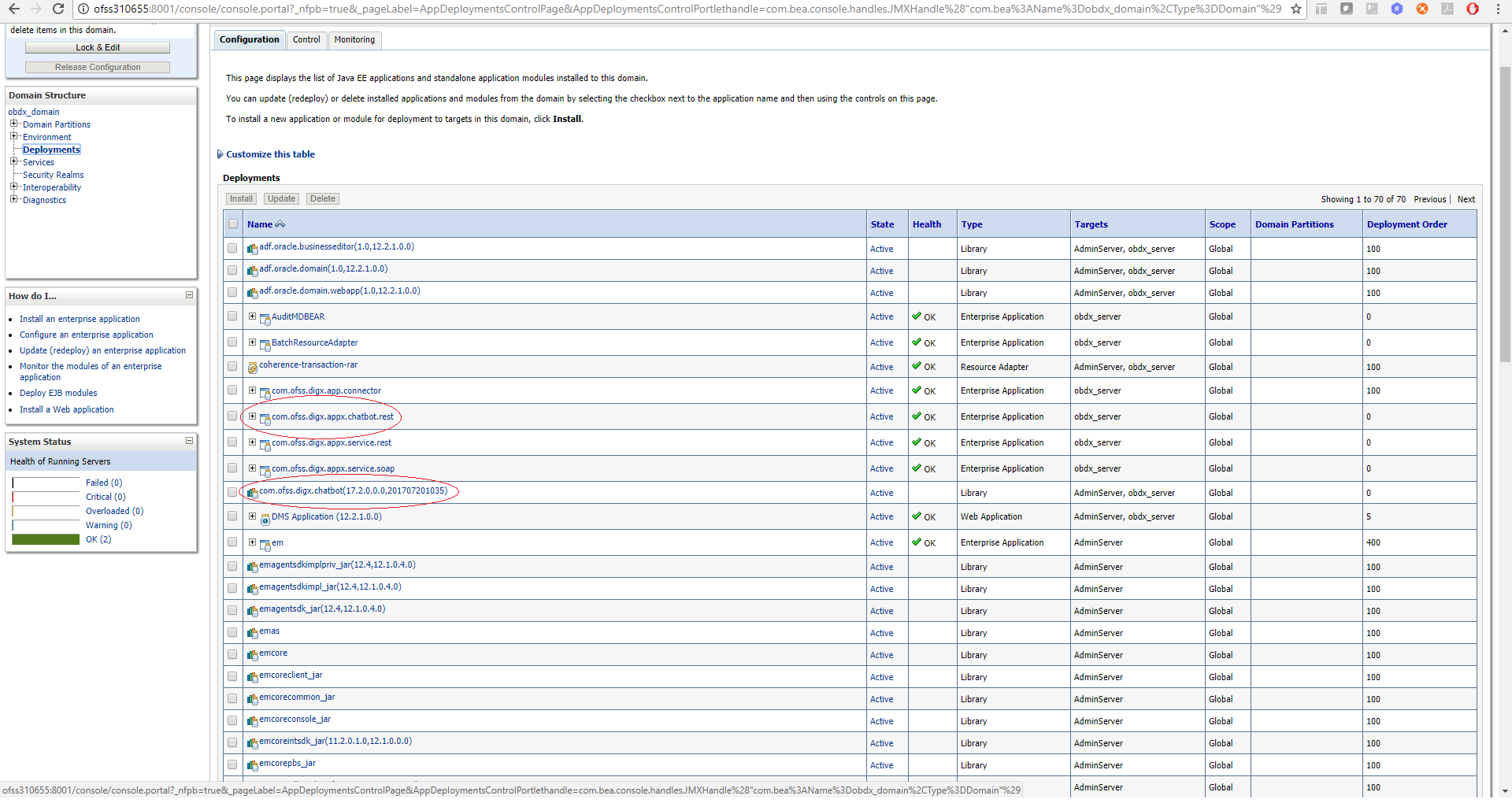
Task: Switch to the Monitoring tab
Action: pyautogui.click(x=354, y=39)
